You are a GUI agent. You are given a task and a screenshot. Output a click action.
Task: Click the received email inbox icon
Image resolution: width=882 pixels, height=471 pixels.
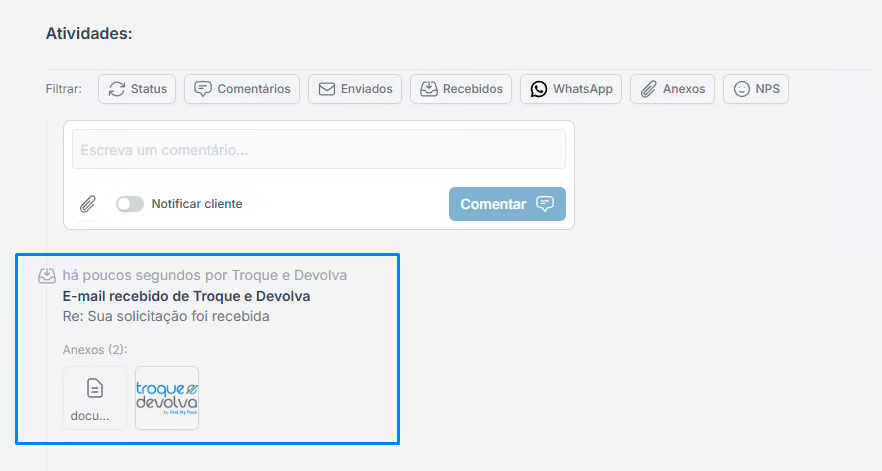pyautogui.click(x=46, y=275)
